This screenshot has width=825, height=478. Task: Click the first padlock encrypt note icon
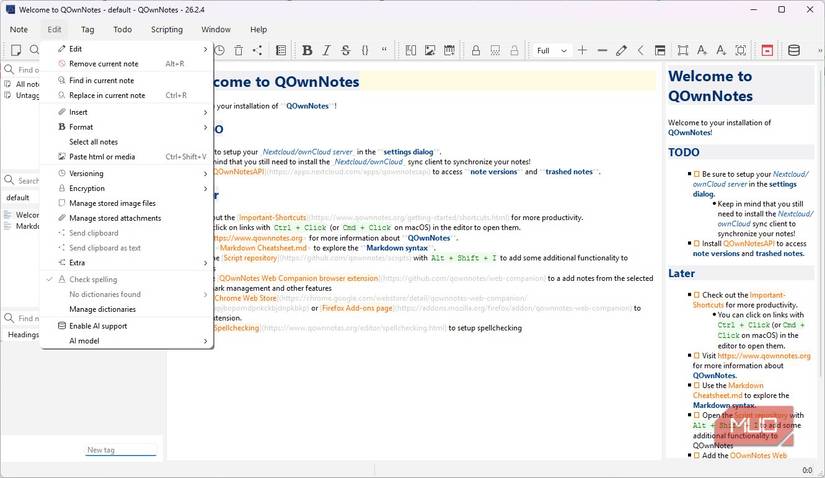coord(476,50)
